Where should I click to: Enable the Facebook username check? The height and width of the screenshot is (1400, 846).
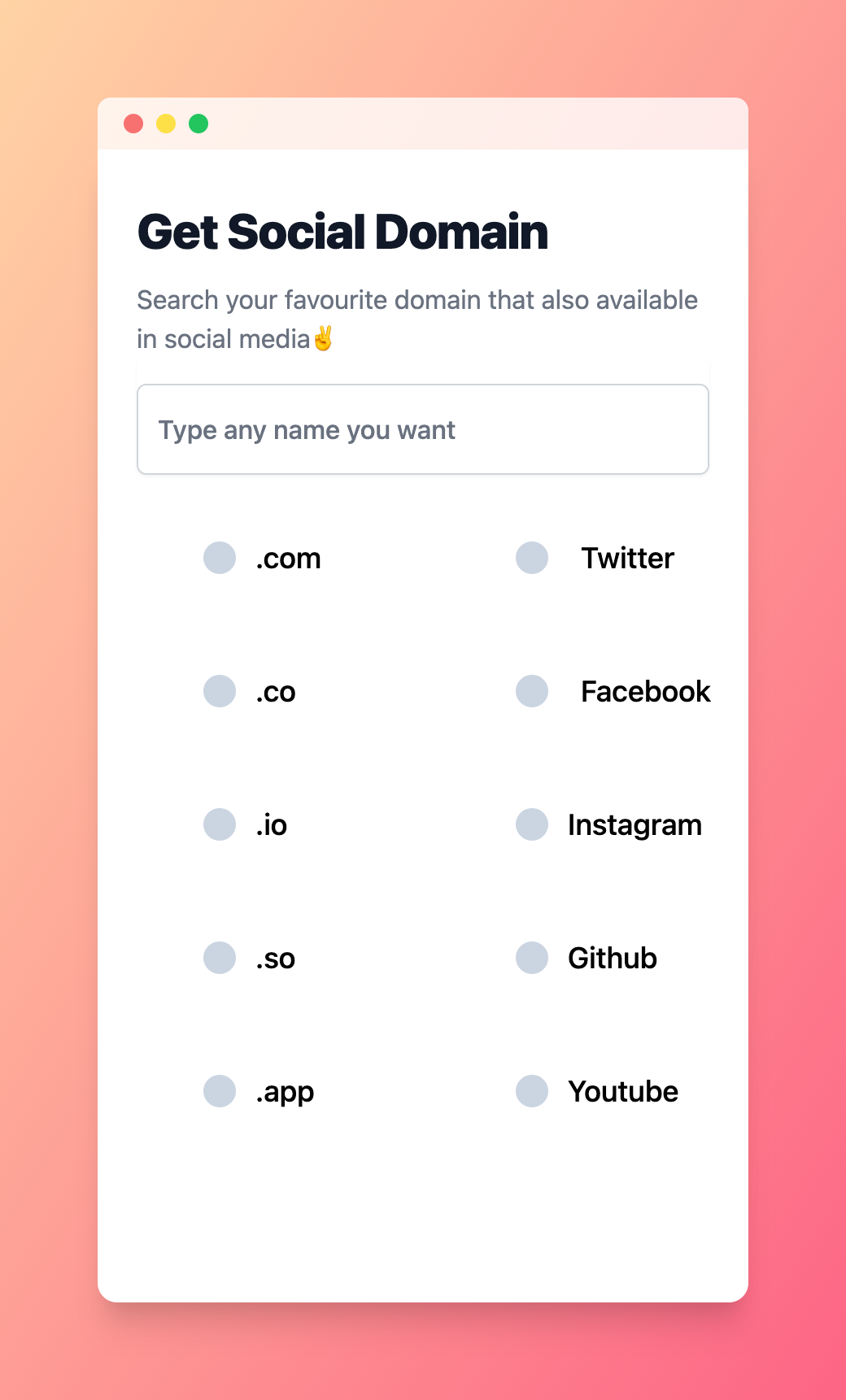(531, 691)
